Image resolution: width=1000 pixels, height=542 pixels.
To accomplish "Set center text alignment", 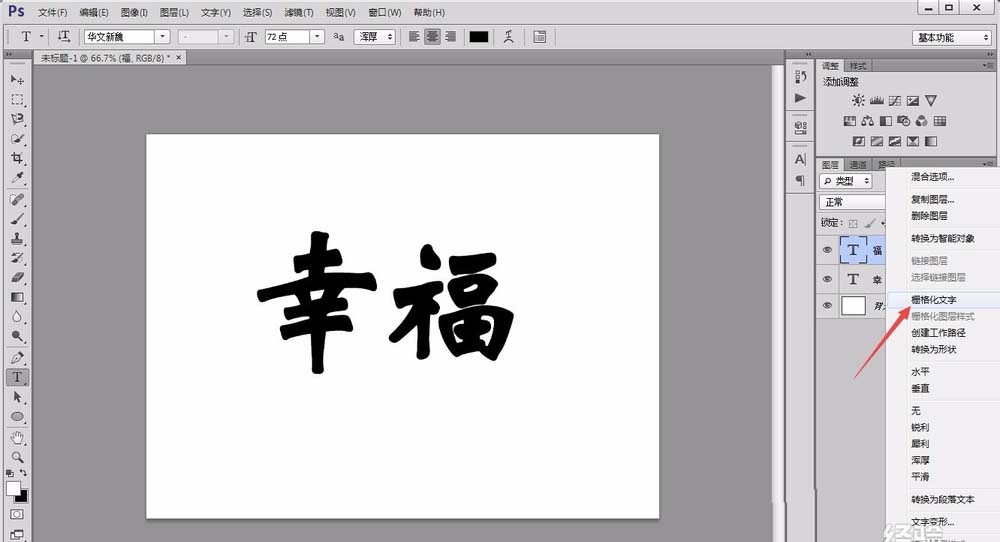I will [x=432, y=37].
